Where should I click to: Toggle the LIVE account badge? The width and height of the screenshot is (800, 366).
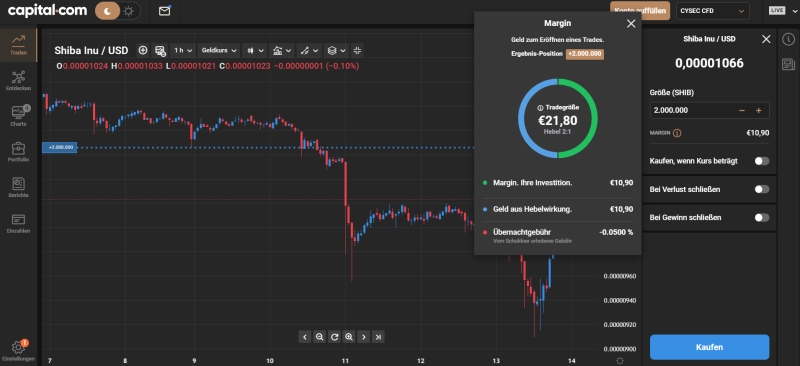(x=777, y=11)
